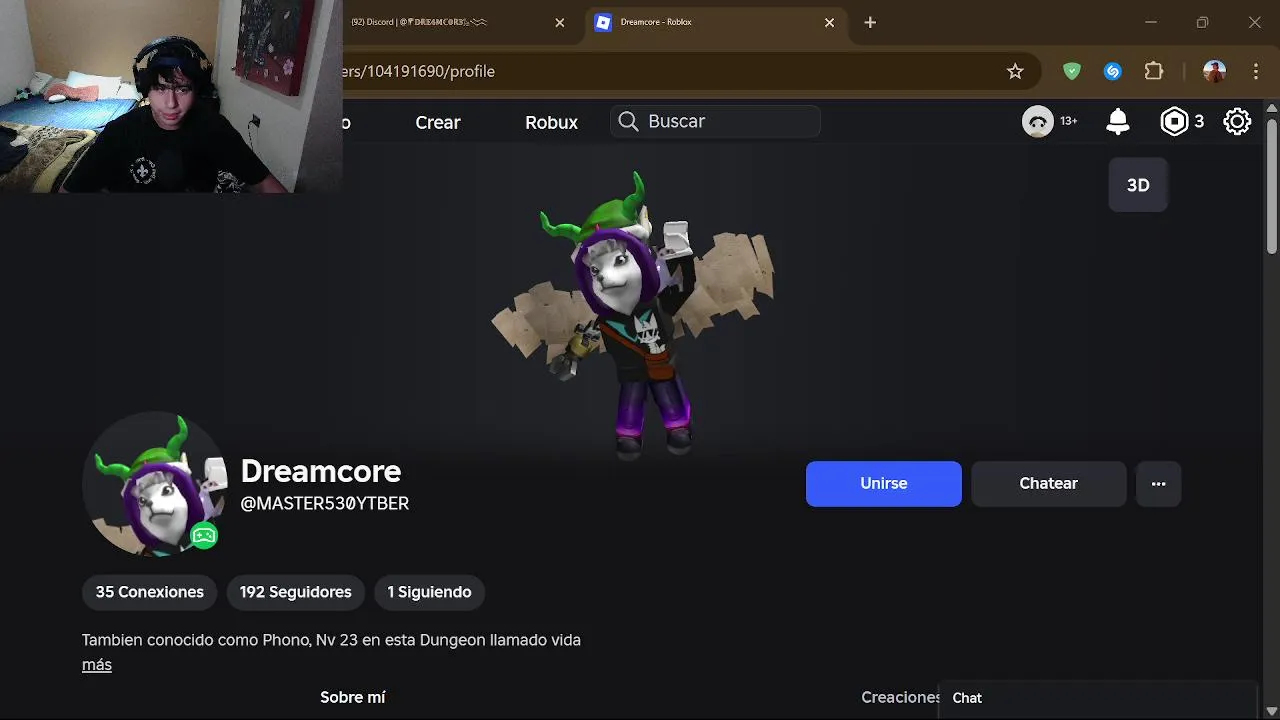Click the bio text about Phono
Screen dimensions: 1280x720
point(331,640)
